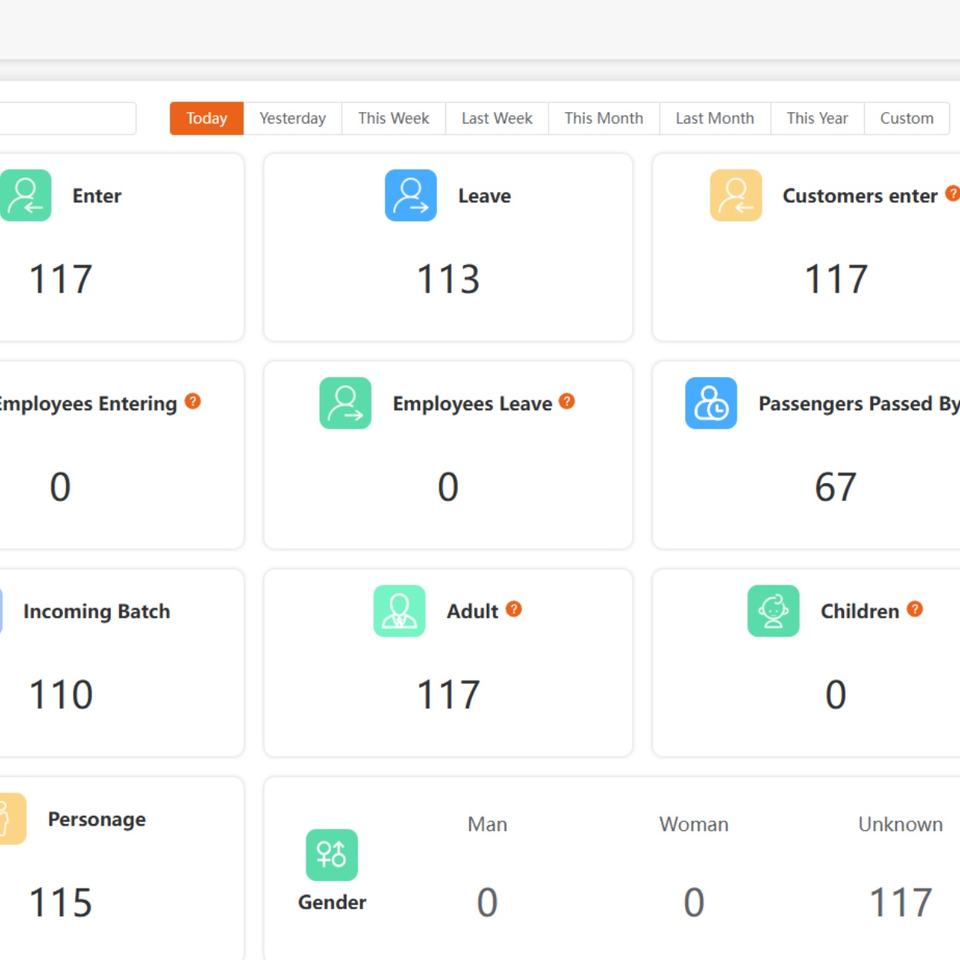
Task: Click the help icon beside Adult
Action: click(x=514, y=609)
